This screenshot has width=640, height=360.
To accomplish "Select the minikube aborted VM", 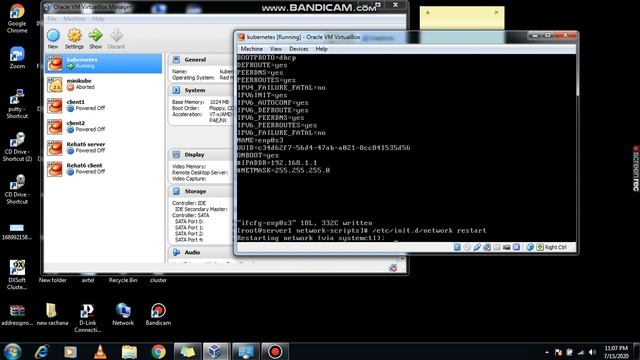I will pos(103,84).
